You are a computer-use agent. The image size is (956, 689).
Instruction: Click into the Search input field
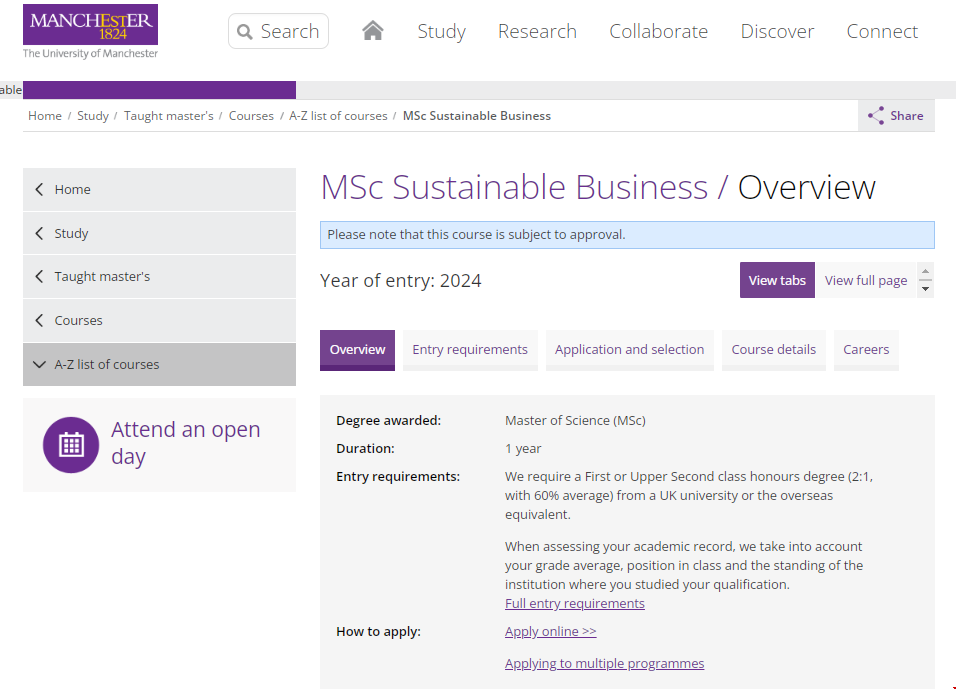(x=289, y=32)
